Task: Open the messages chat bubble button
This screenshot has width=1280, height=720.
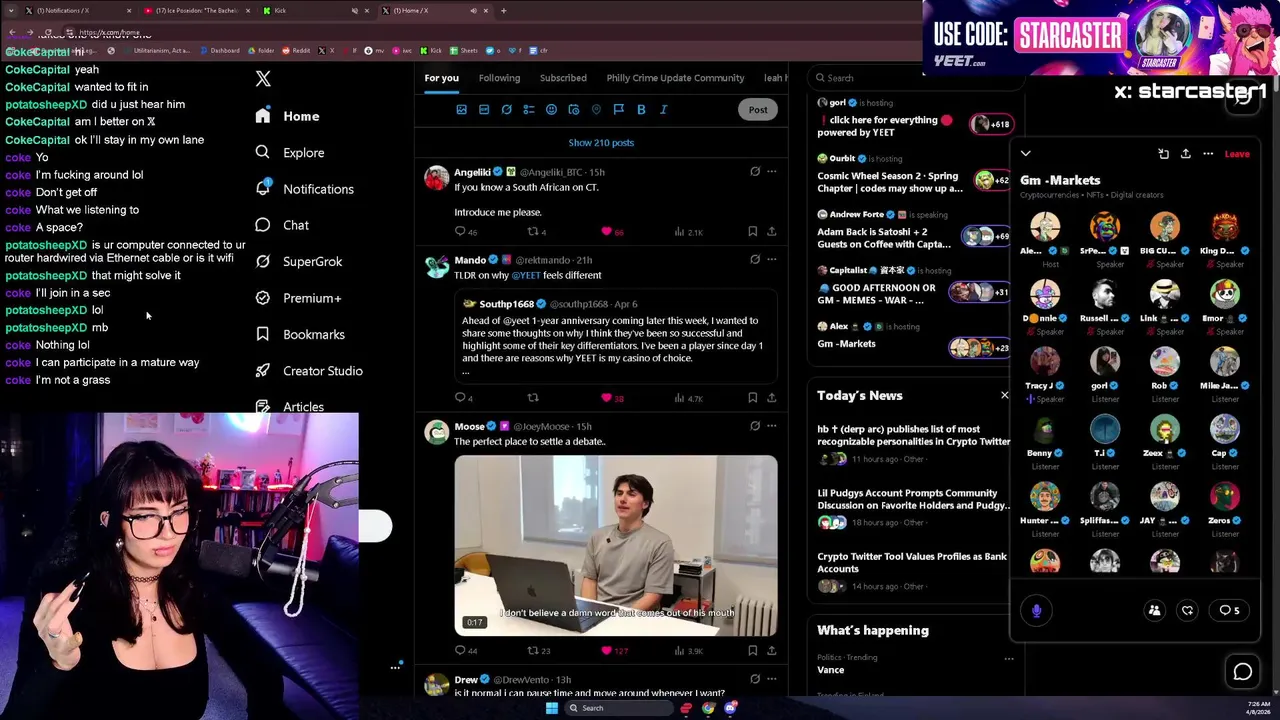Action: tap(1243, 672)
